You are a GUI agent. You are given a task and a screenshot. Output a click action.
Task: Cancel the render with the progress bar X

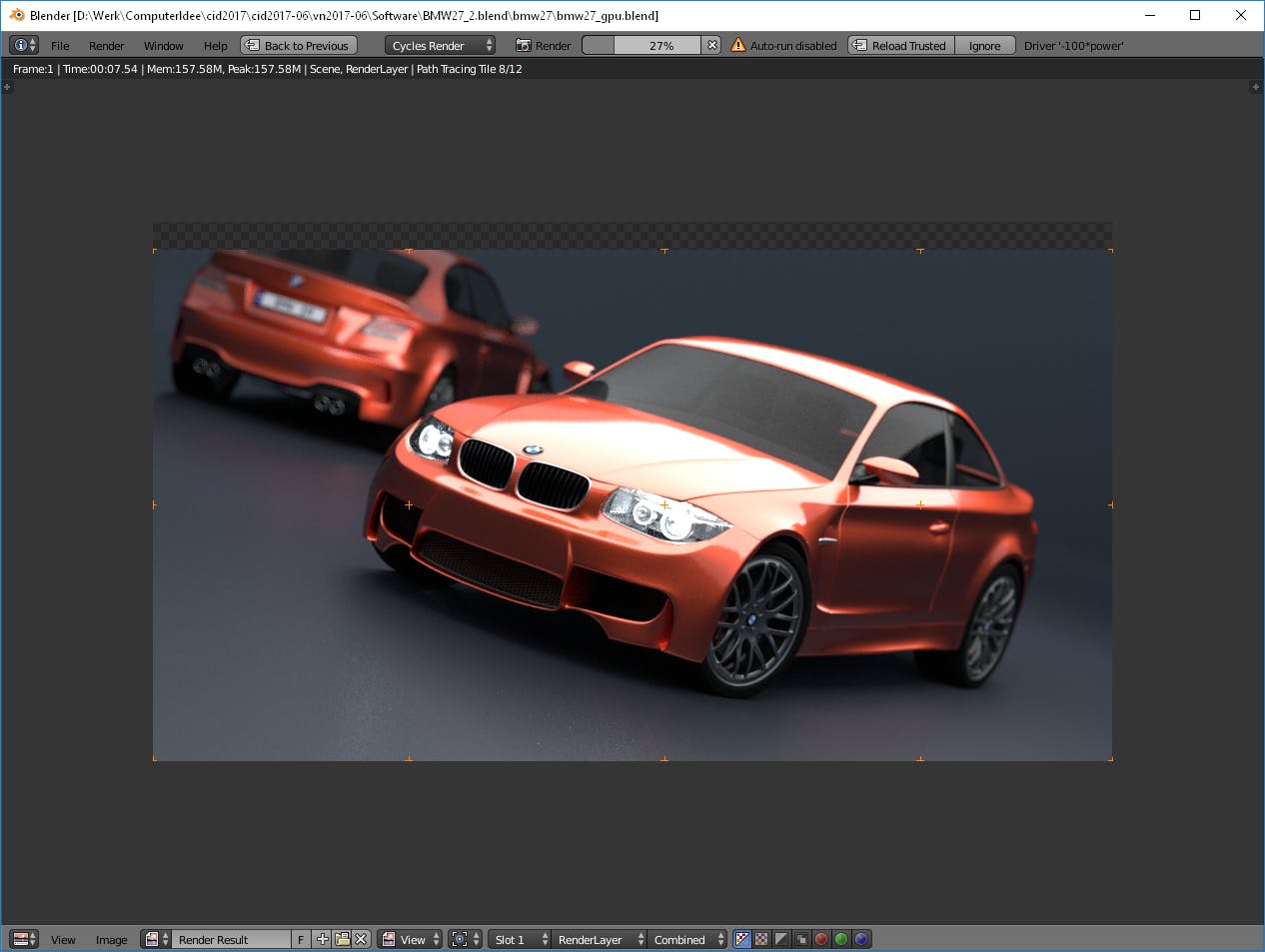(709, 45)
